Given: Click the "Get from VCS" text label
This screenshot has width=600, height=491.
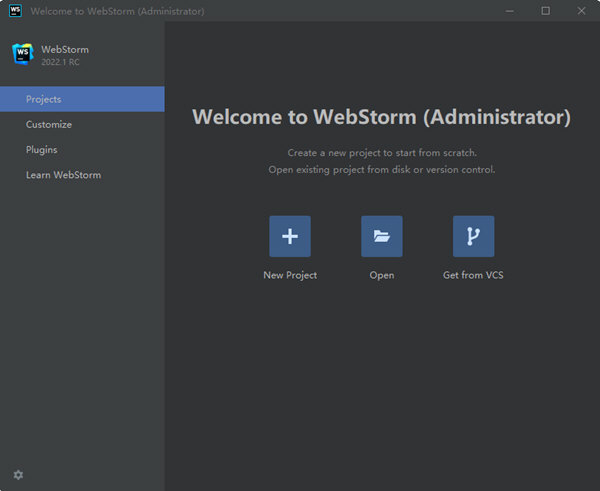Looking at the screenshot, I should point(473,275).
